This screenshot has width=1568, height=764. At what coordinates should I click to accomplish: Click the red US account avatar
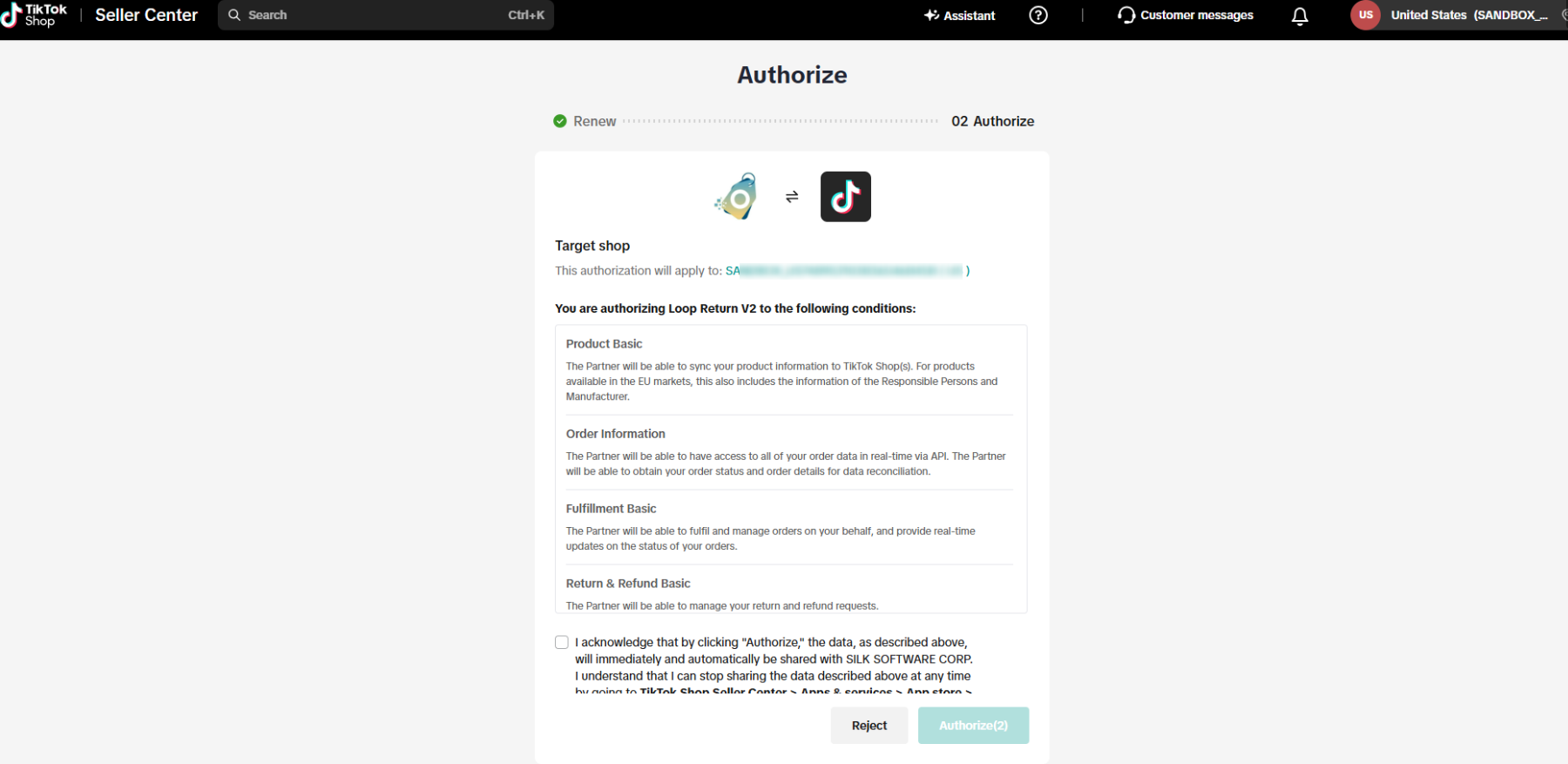[1365, 15]
